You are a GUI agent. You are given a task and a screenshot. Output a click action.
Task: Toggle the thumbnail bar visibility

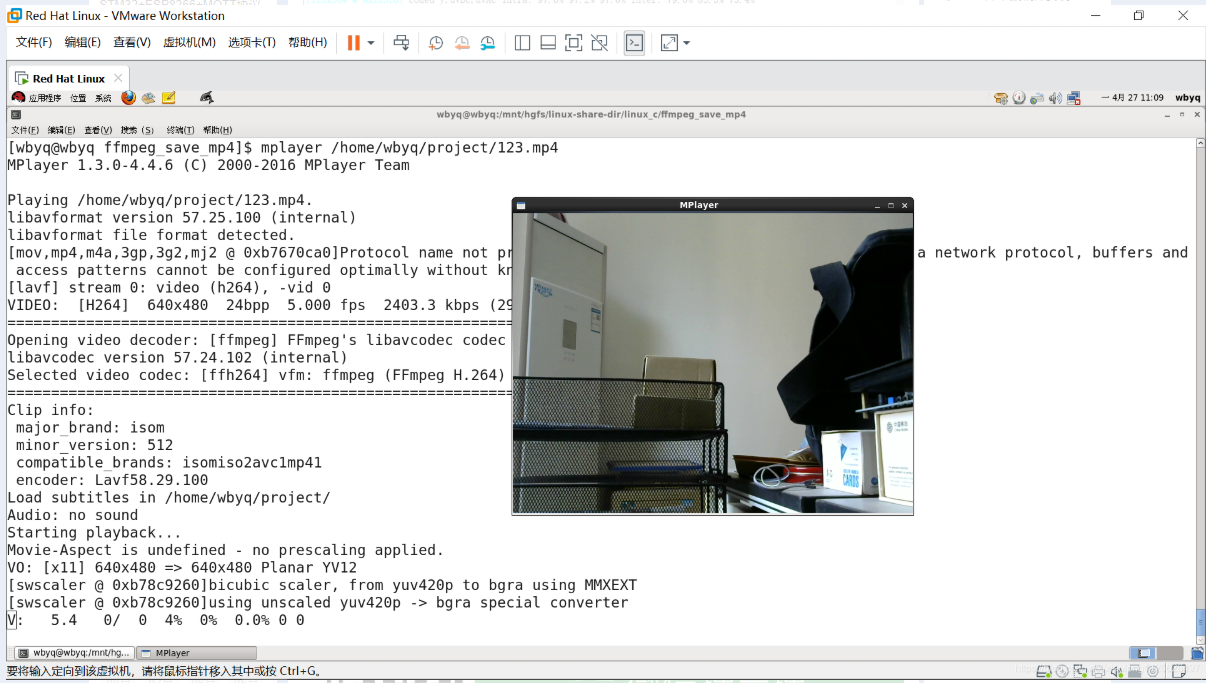click(546, 43)
